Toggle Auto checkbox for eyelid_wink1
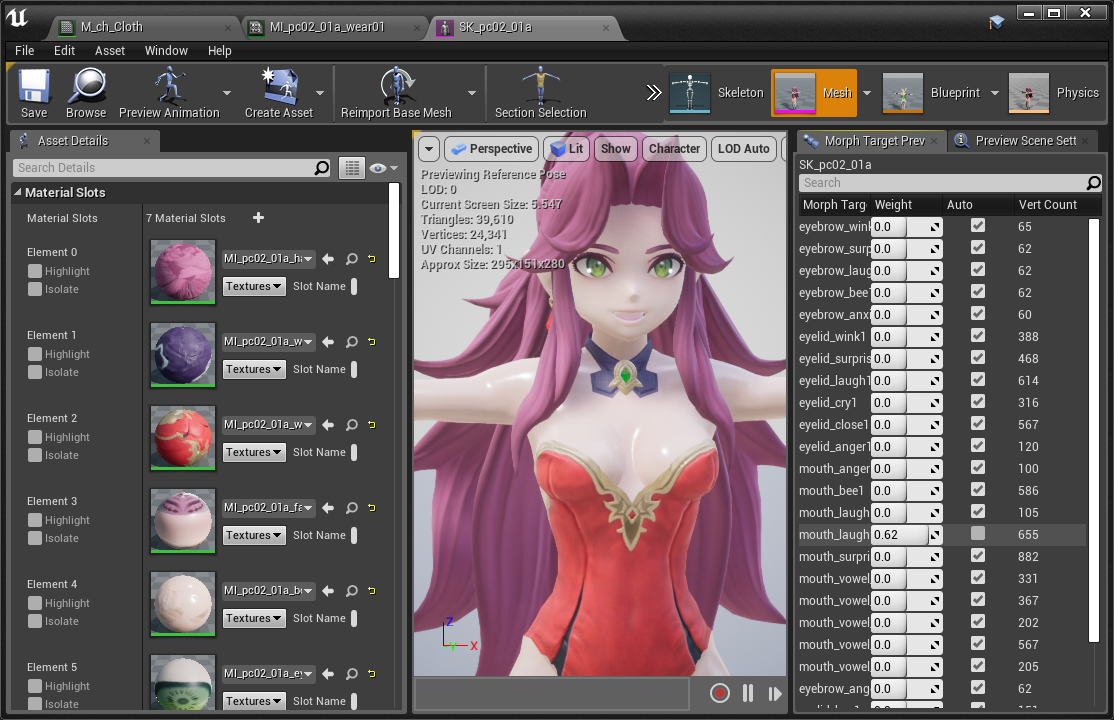Viewport: 1114px width, 720px height. (978, 335)
